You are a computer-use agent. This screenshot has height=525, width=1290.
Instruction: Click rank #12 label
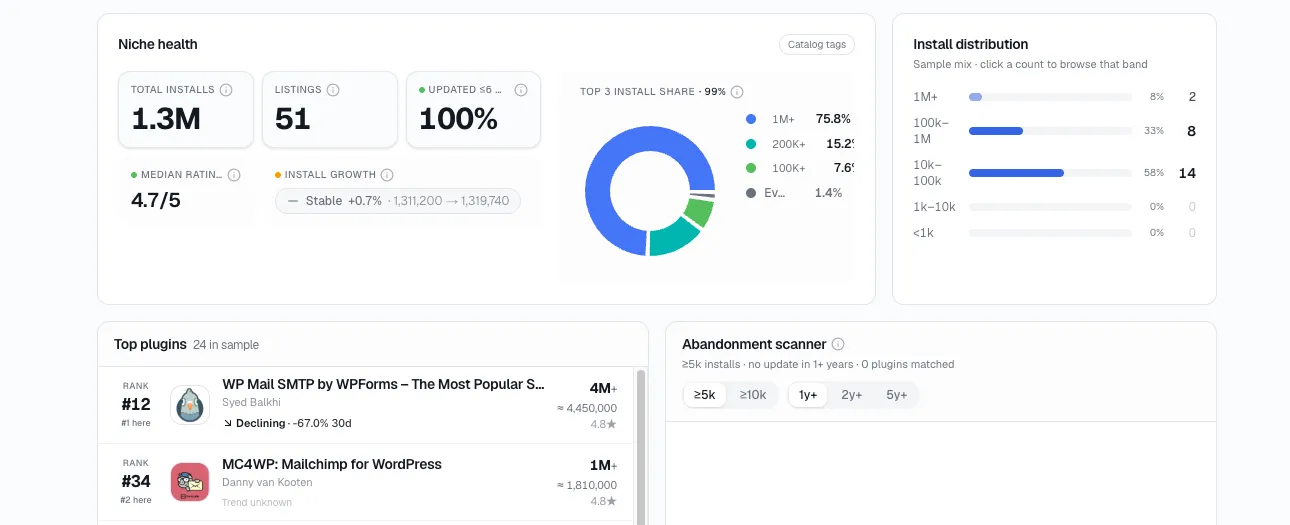(136, 405)
